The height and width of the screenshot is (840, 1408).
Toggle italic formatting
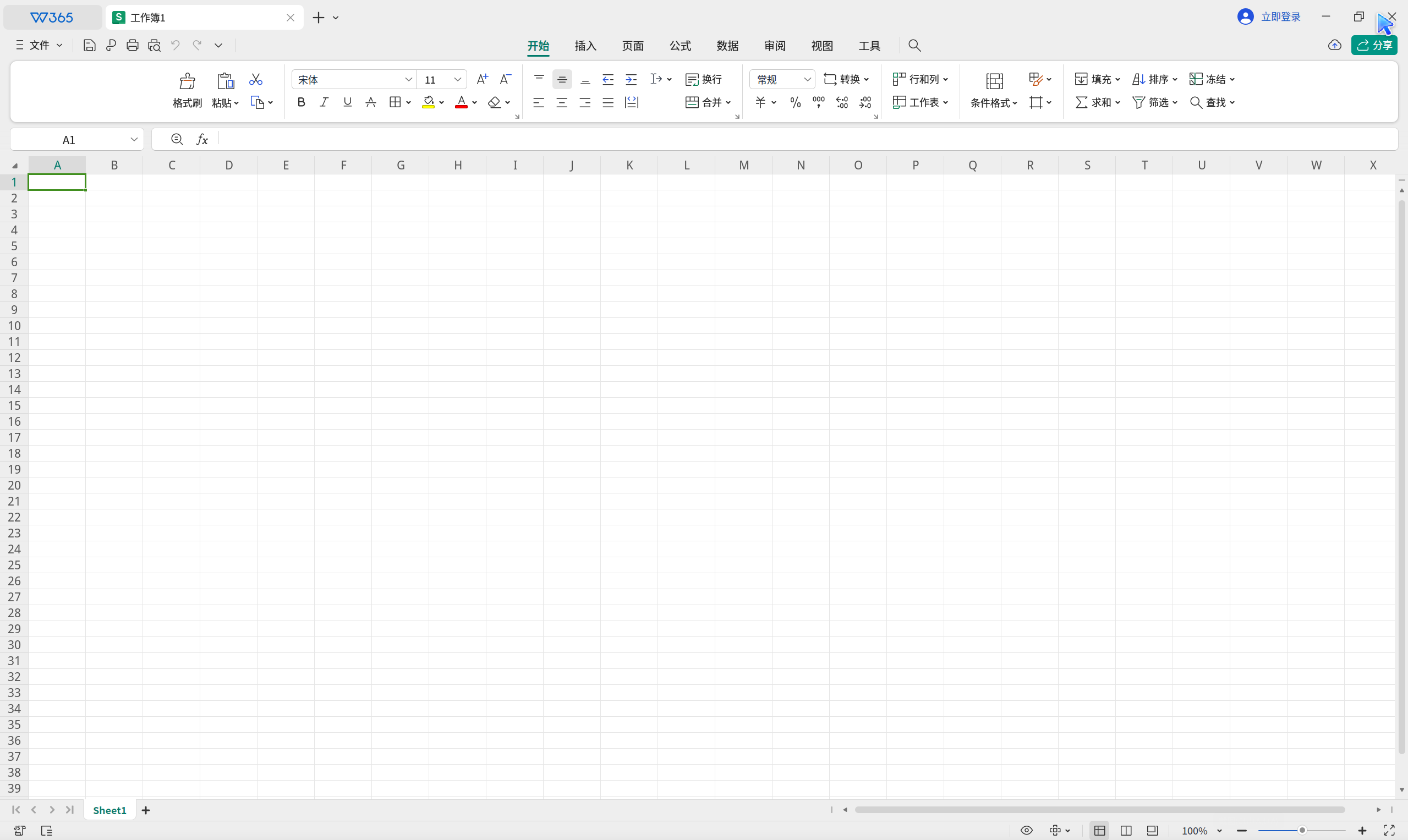tap(324, 102)
